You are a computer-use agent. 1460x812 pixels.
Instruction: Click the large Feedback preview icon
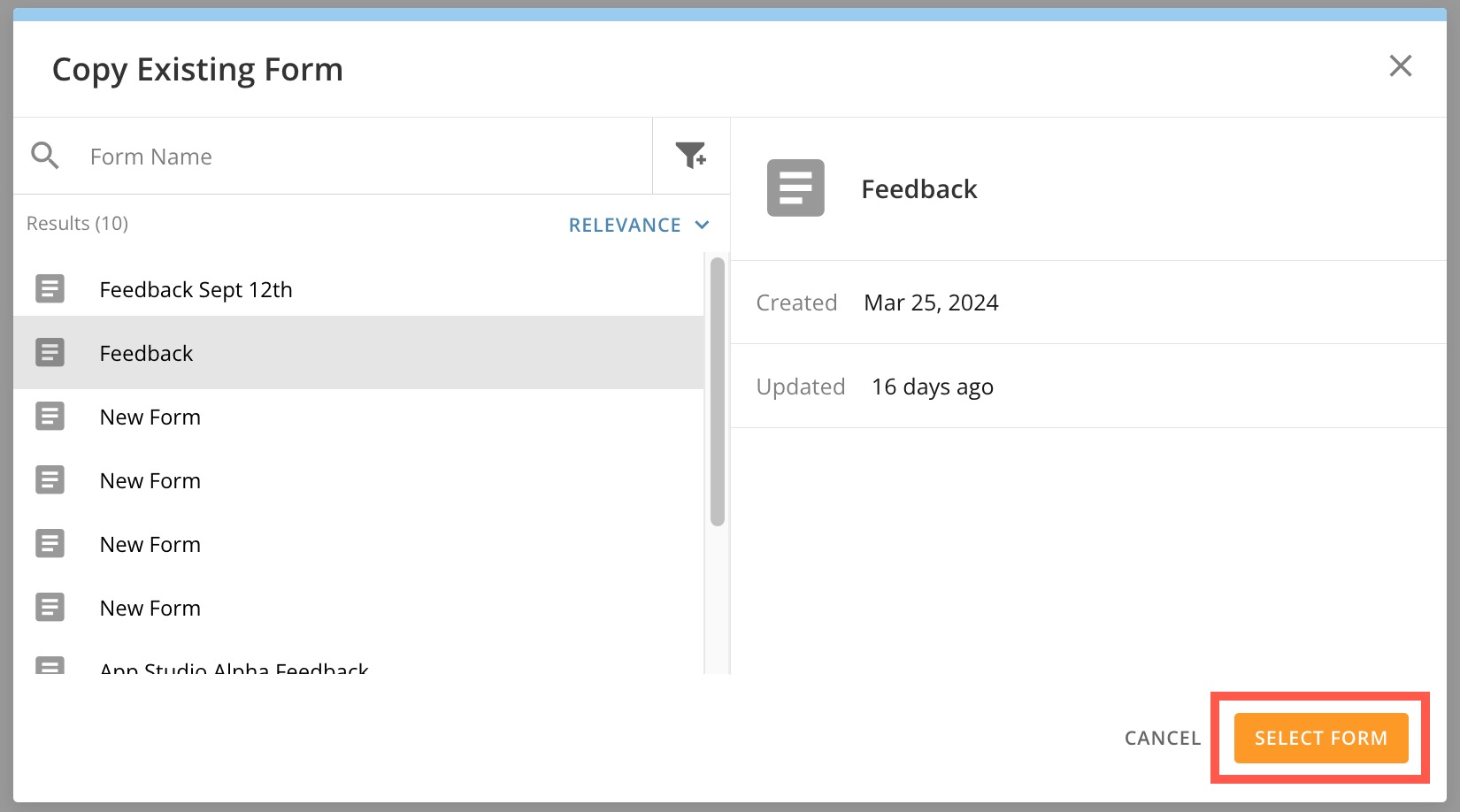tap(795, 188)
